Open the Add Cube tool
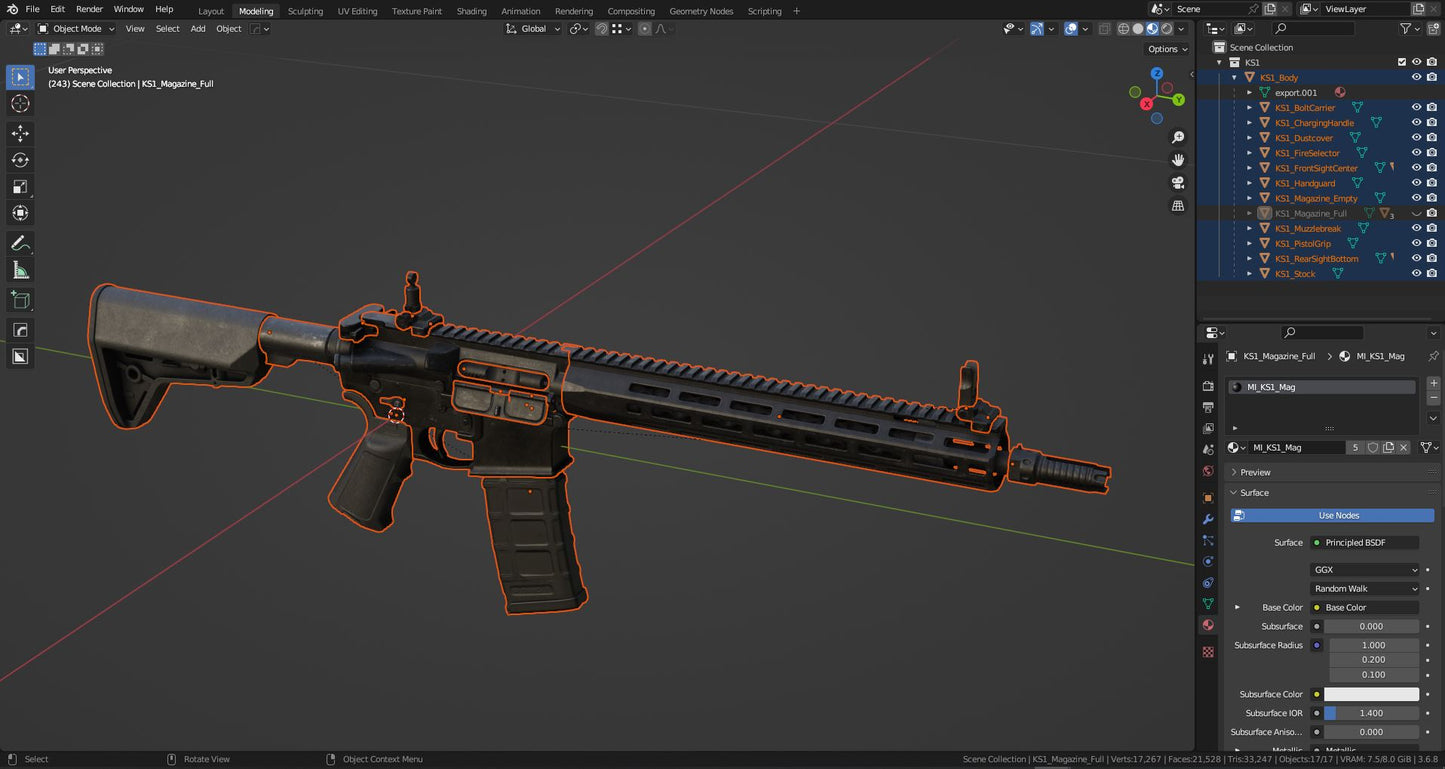 click(20, 299)
